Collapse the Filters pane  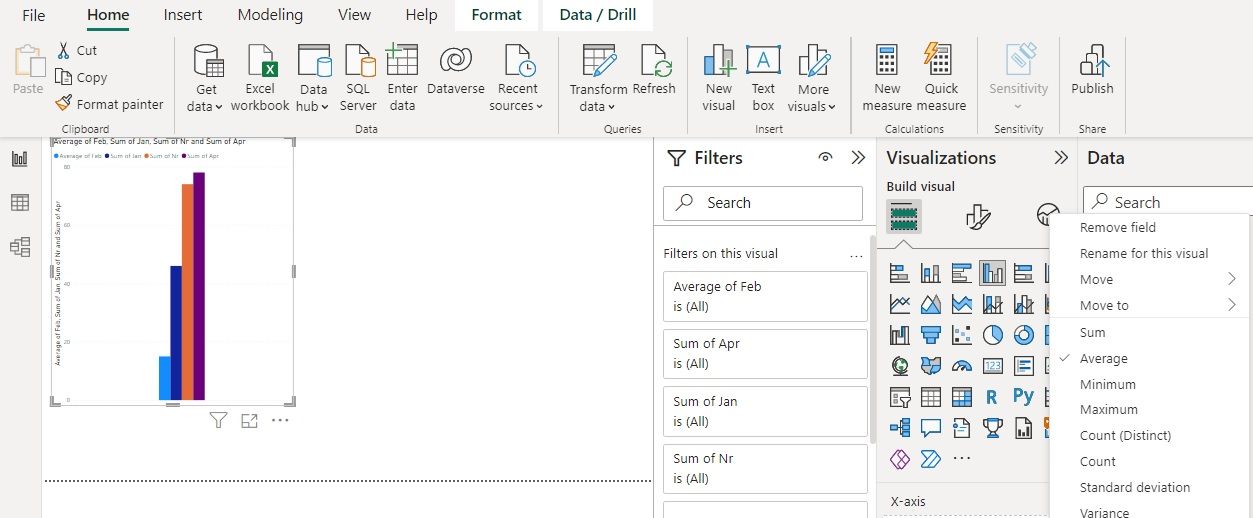click(x=858, y=158)
